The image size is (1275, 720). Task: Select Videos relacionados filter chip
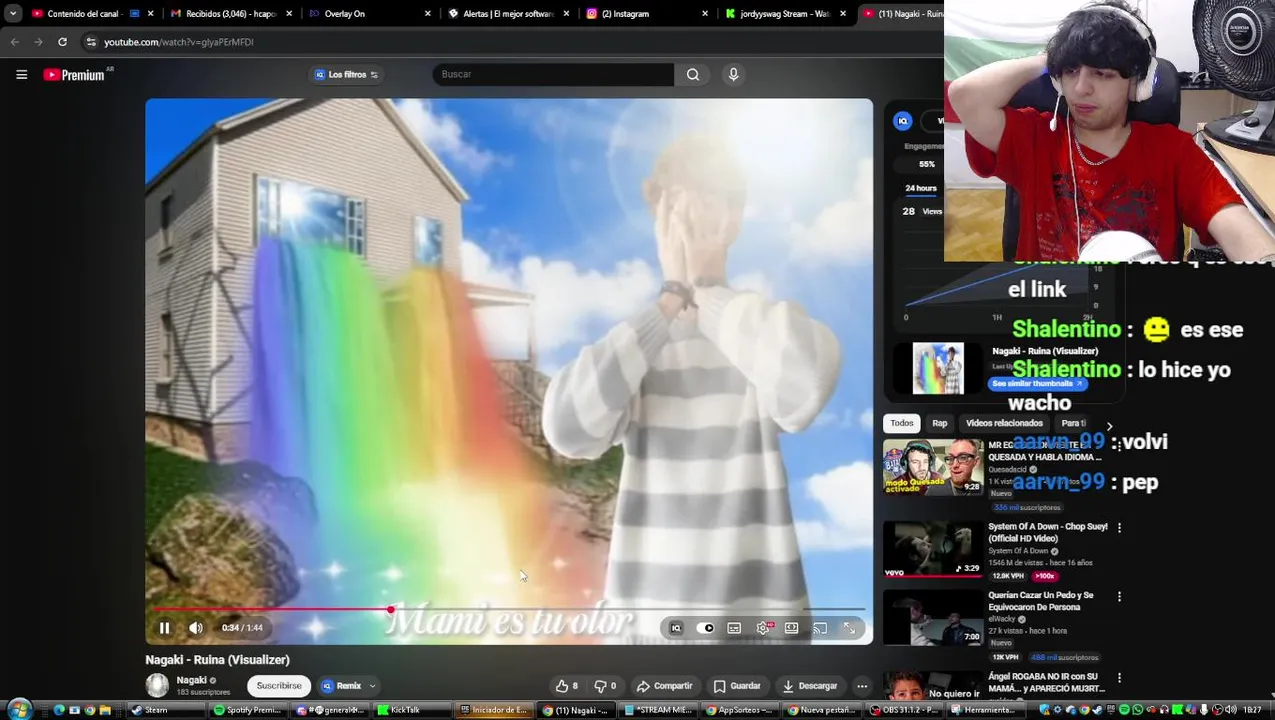click(x=1004, y=423)
